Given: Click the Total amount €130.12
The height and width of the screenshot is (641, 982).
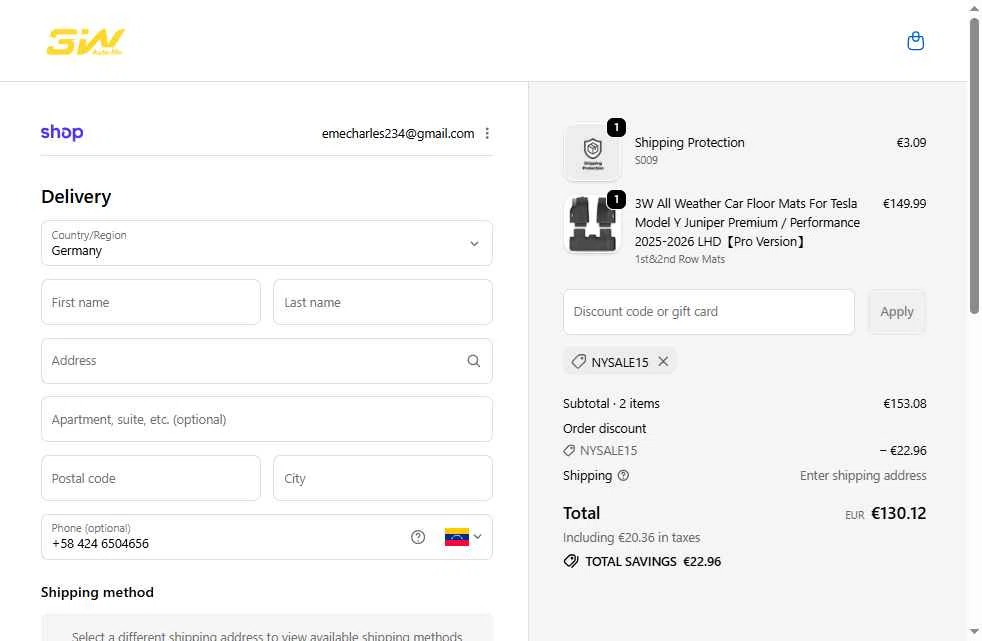Looking at the screenshot, I should click(x=898, y=513).
